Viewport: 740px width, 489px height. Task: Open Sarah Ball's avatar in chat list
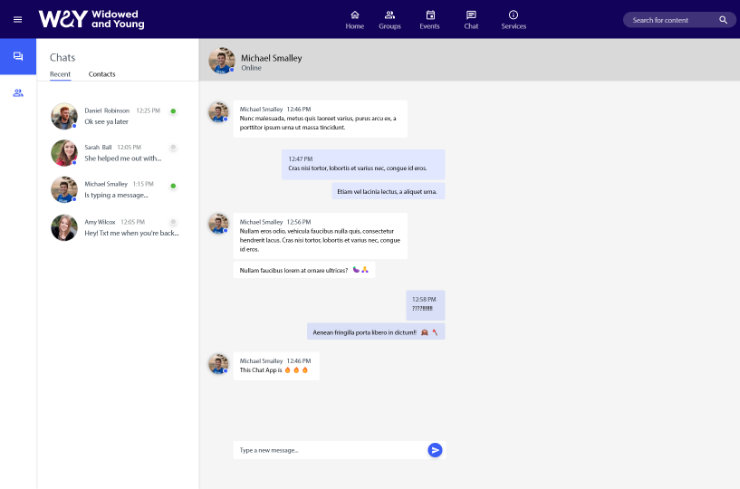tap(64, 152)
